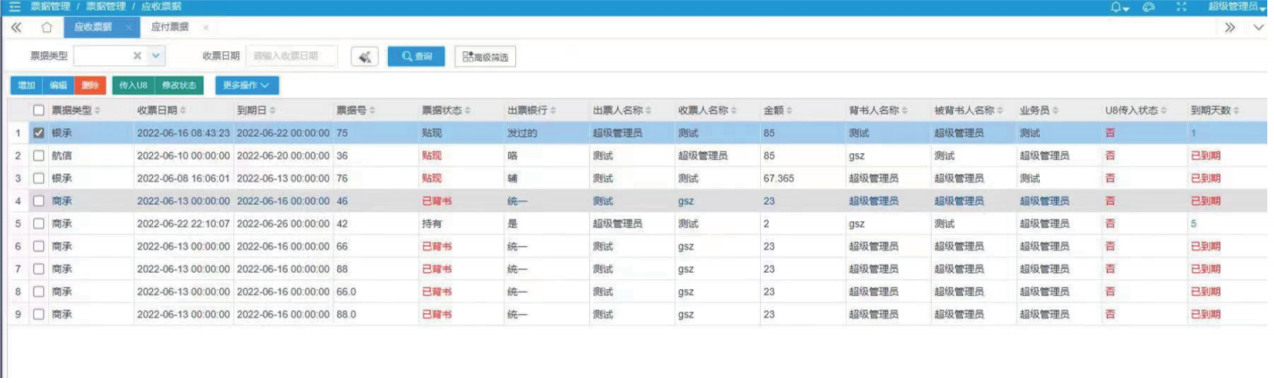
Task: Click 发过的 bank cell in row 1
Action: 523,132
